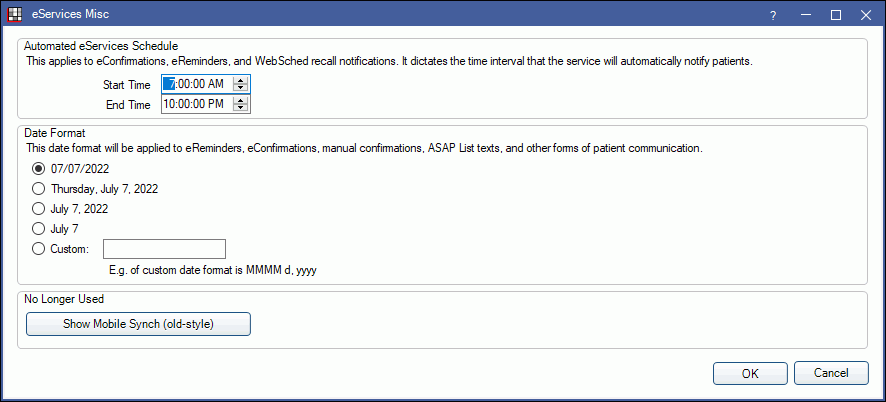Select the July 7, 2022 radio button

38,209
